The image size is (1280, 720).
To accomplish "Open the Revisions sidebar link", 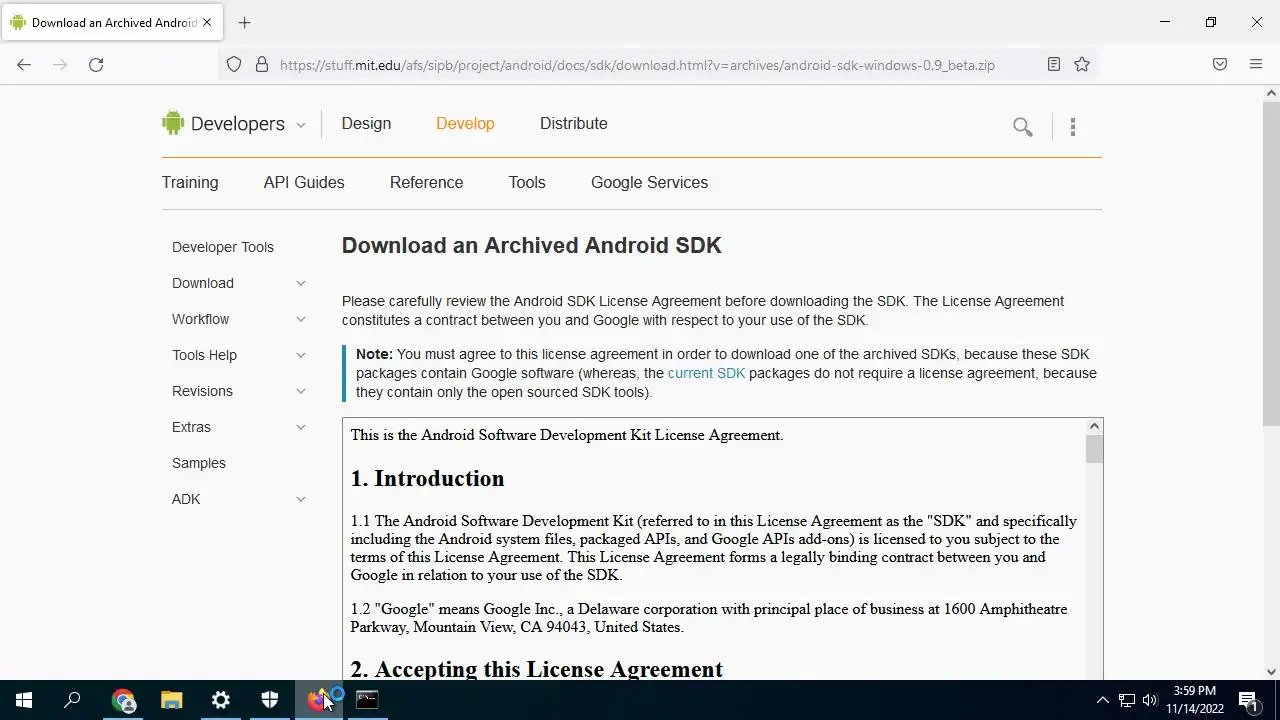I will coord(202,391).
